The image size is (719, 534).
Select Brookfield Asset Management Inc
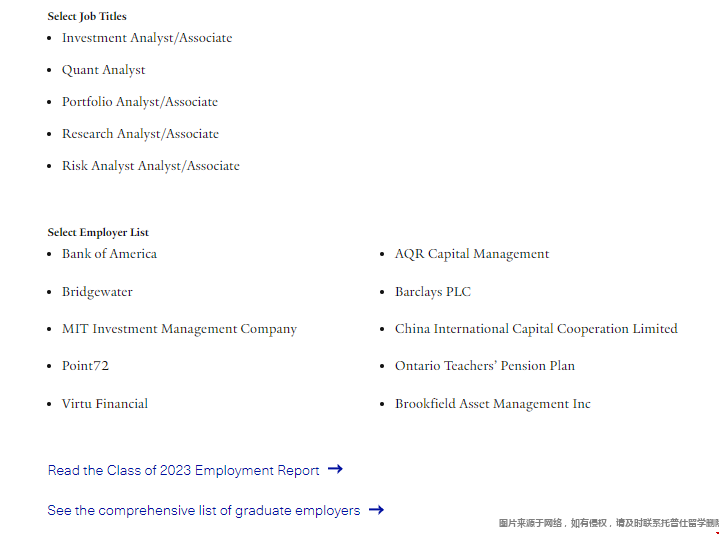493,404
